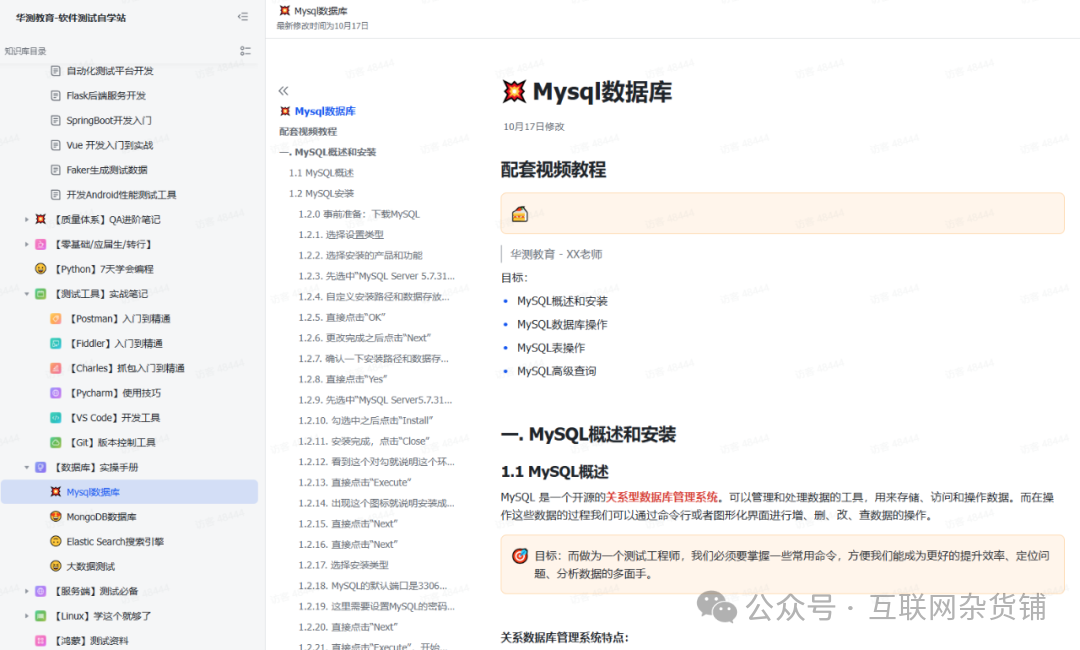
Task: Click teal icon beside 【Fiddler】入门到精通
Action: coord(56,343)
